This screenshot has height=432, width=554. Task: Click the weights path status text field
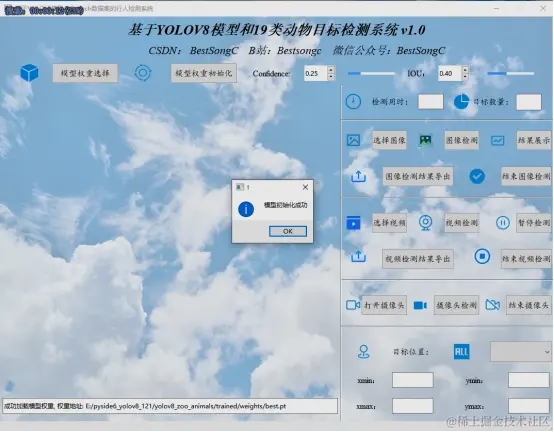(x=170, y=406)
